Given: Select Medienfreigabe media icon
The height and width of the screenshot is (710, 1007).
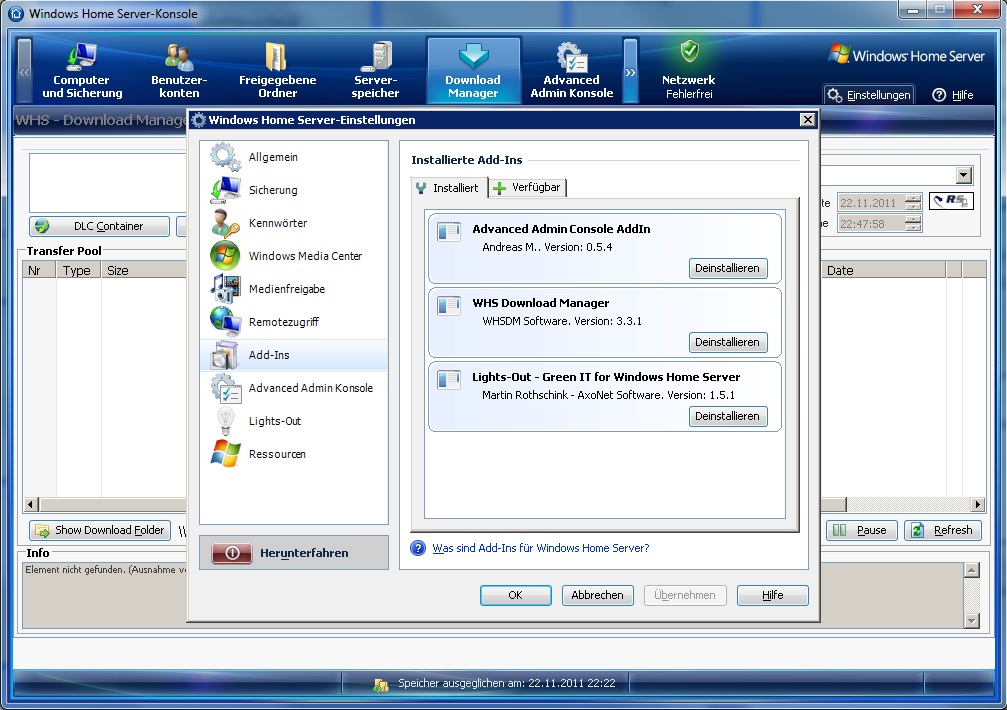Looking at the screenshot, I should 225,289.
